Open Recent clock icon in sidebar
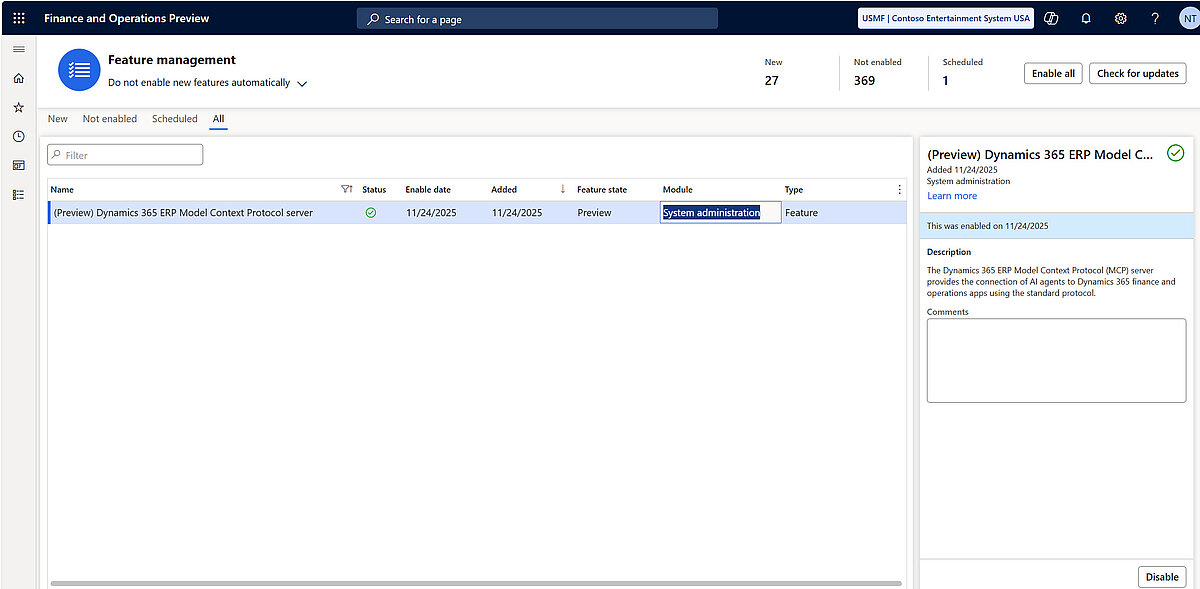Image resolution: width=1200 pixels, height=589 pixels. 18,136
